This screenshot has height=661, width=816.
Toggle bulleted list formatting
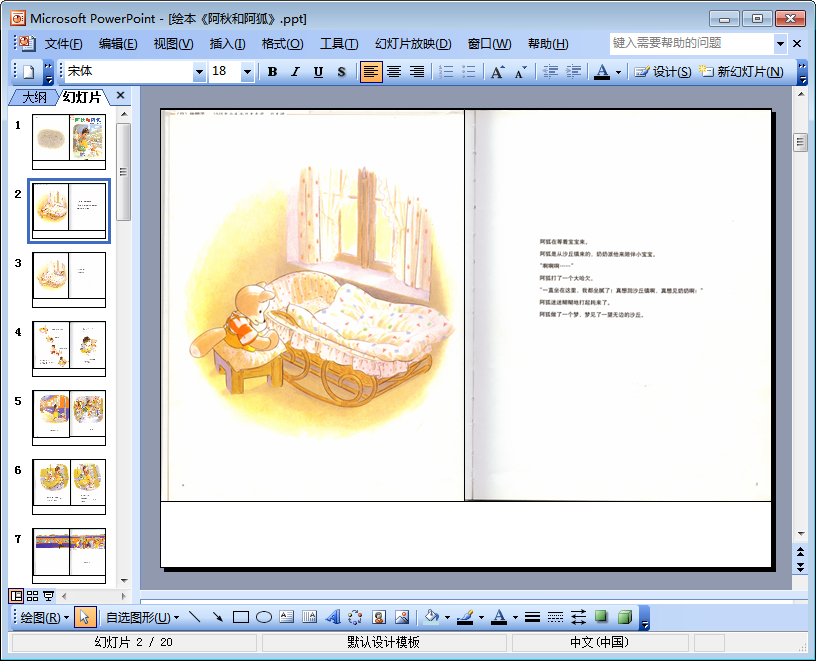pos(469,72)
